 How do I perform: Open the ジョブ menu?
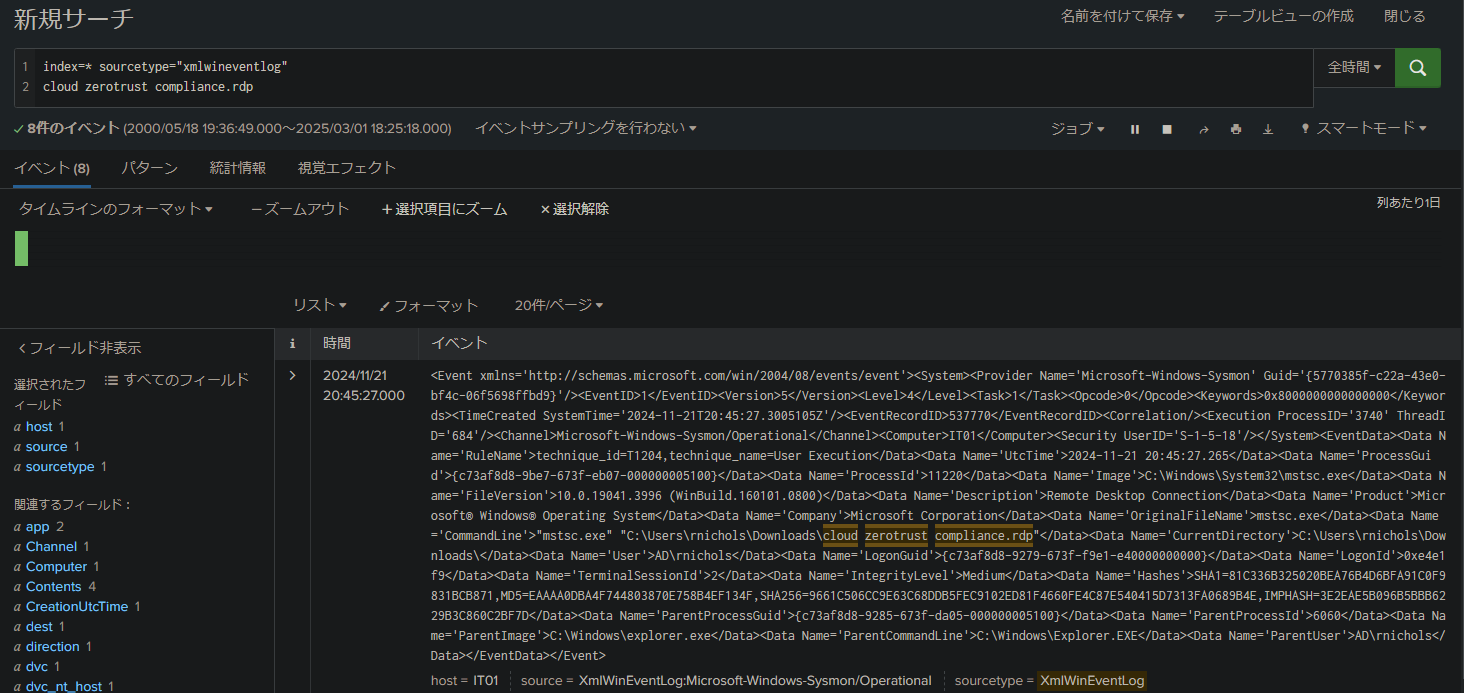coord(1077,129)
